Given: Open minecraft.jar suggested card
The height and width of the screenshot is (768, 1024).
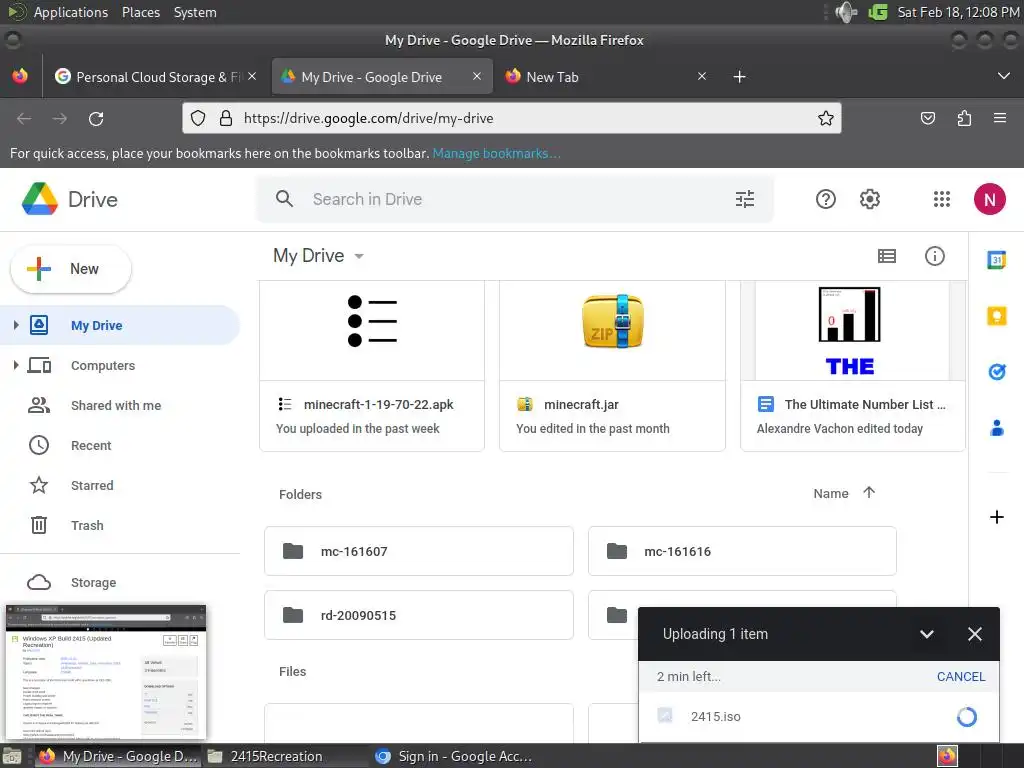Looking at the screenshot, I should 612,366.
